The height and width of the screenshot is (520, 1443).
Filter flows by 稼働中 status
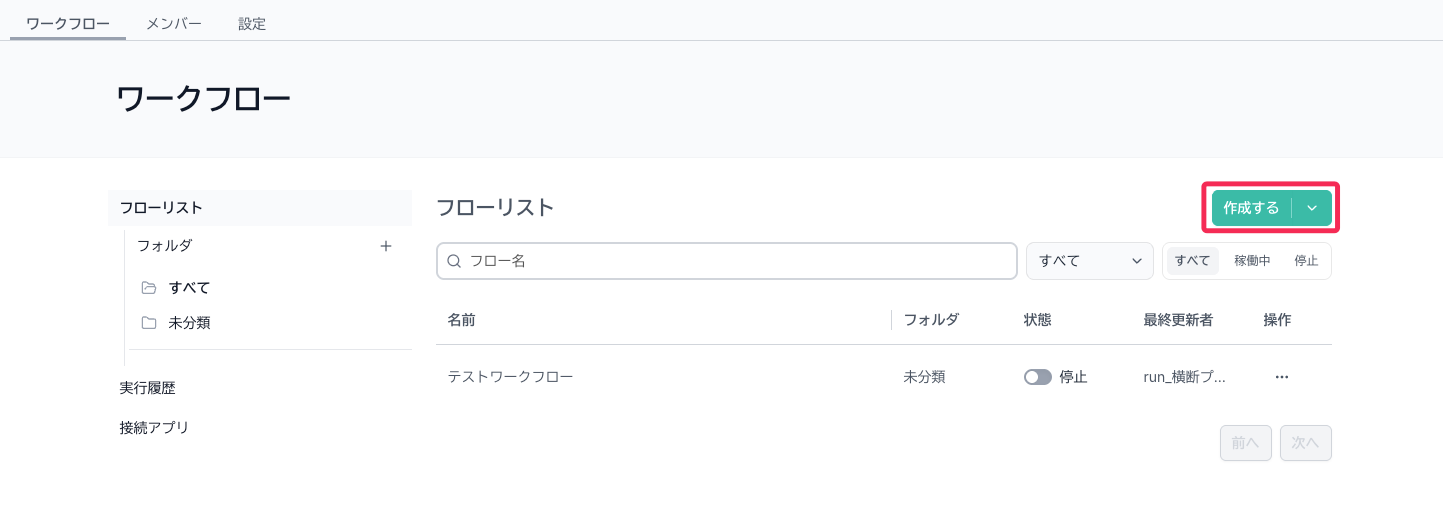[x=1252, y=261]
